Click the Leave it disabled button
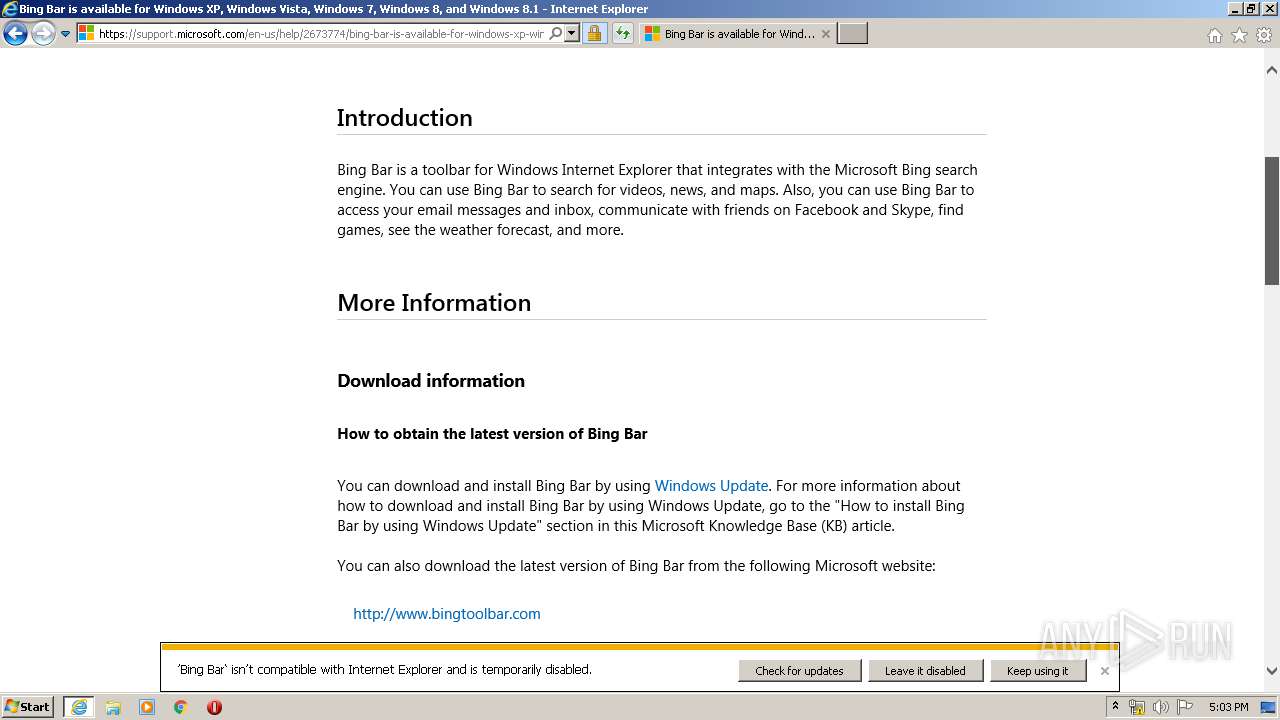The height and width of the screenshot is (720, 1280). pos(925,670)
